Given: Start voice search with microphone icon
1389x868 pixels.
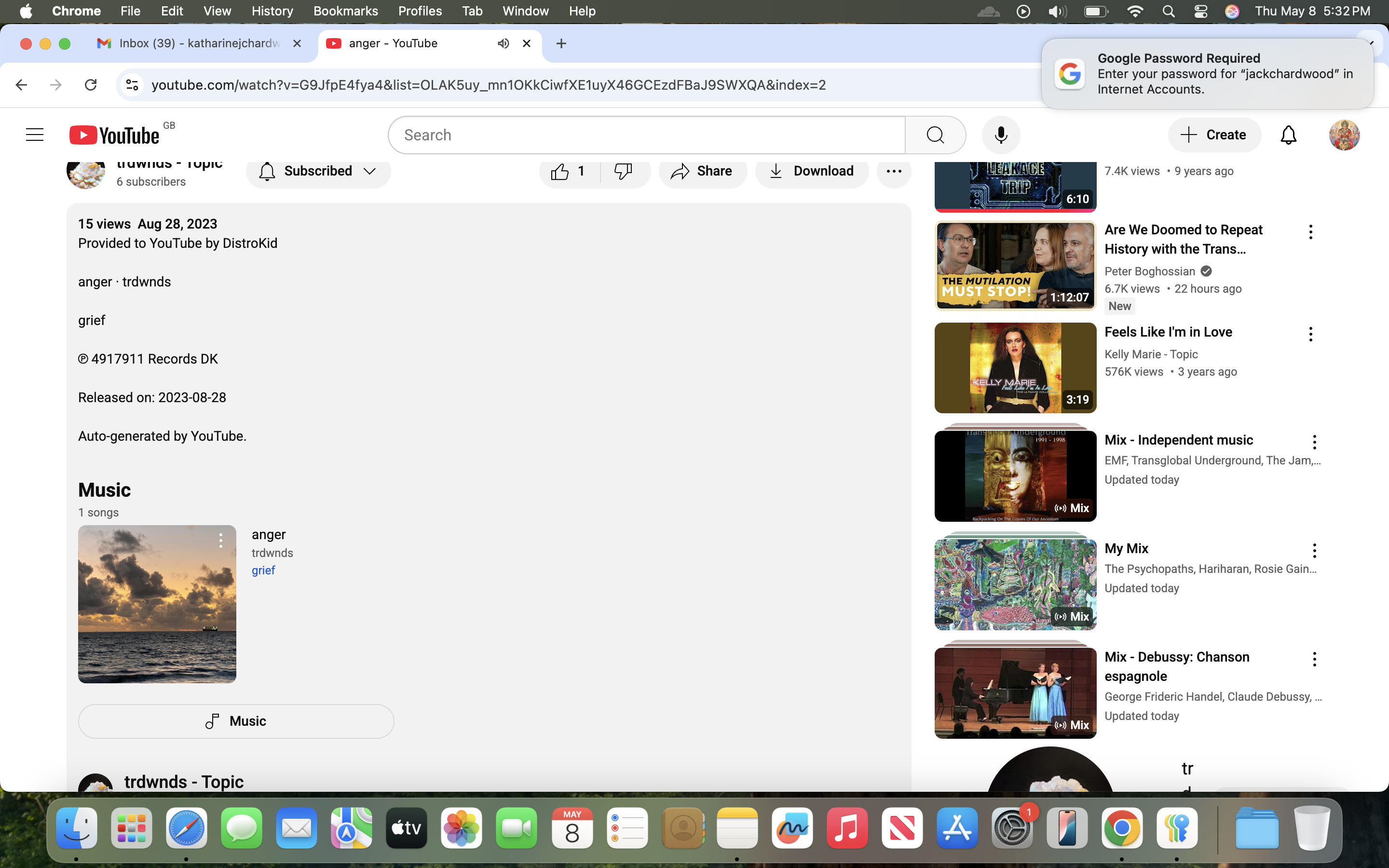Looking at the screenshot, I should pos(1000,135).
